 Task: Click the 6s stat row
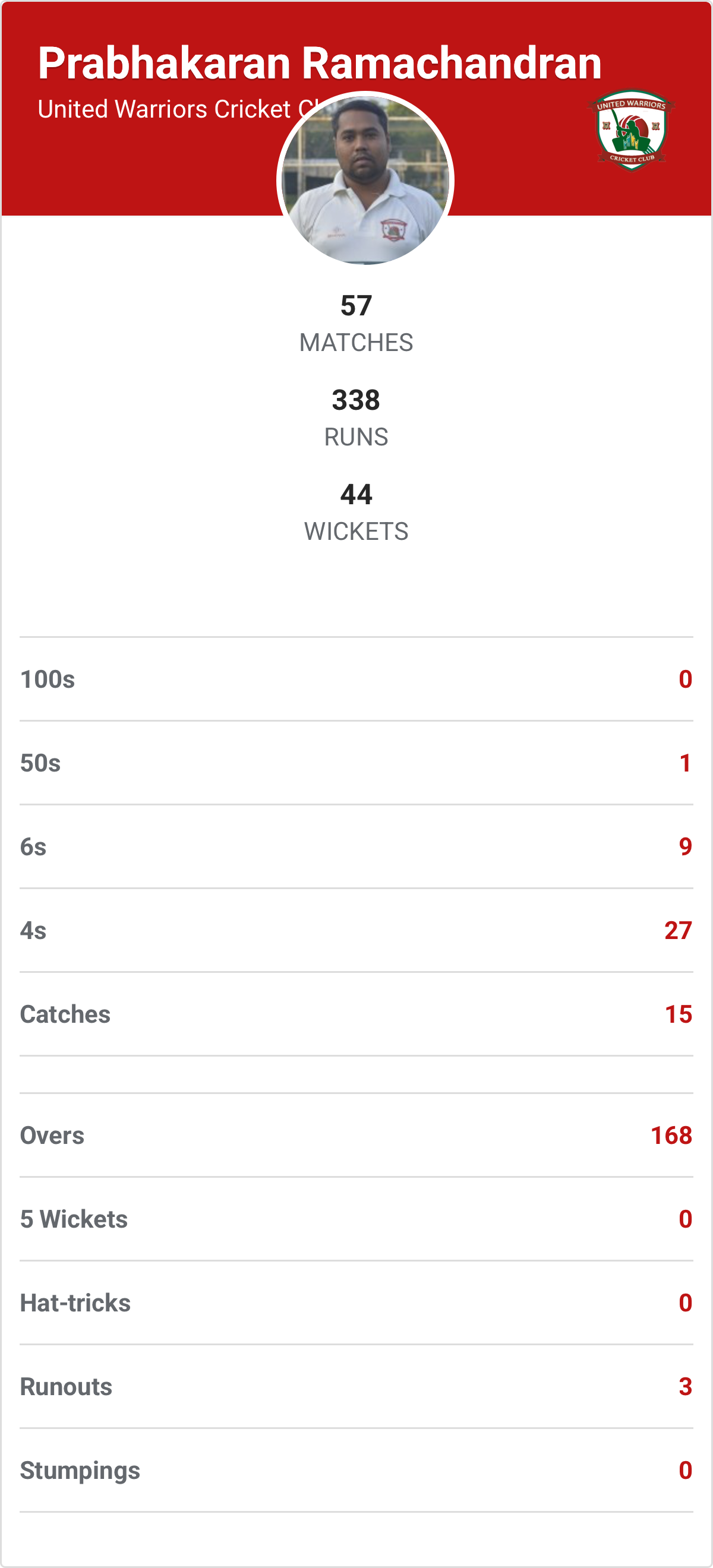[356, 847]
